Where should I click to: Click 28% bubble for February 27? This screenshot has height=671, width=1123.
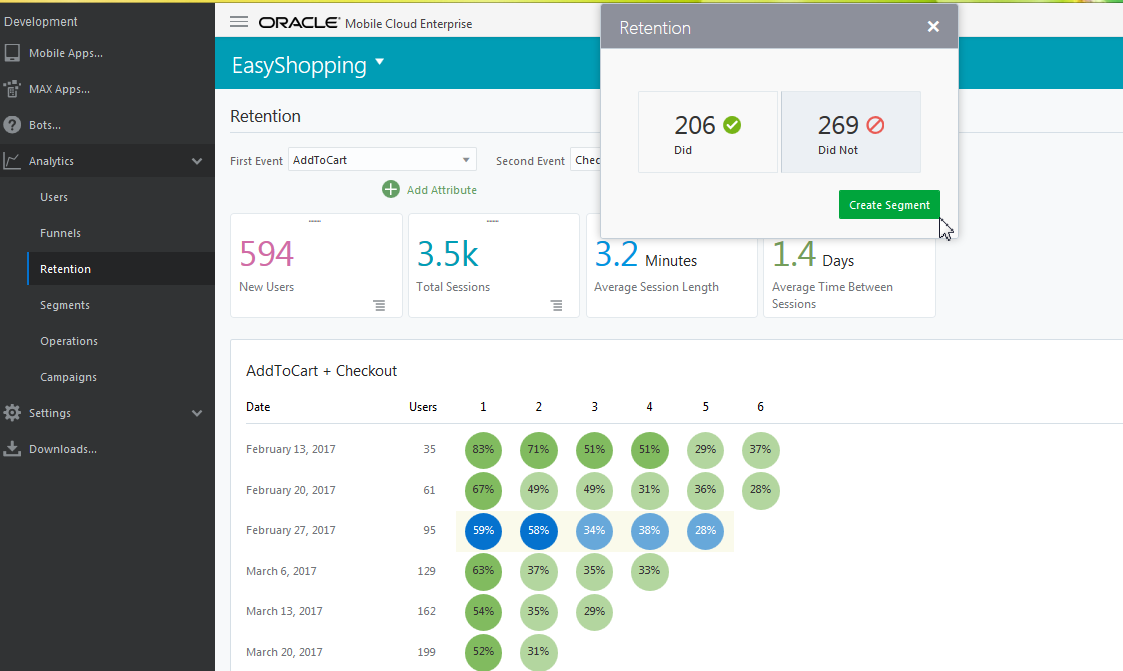tap(705, 531)
